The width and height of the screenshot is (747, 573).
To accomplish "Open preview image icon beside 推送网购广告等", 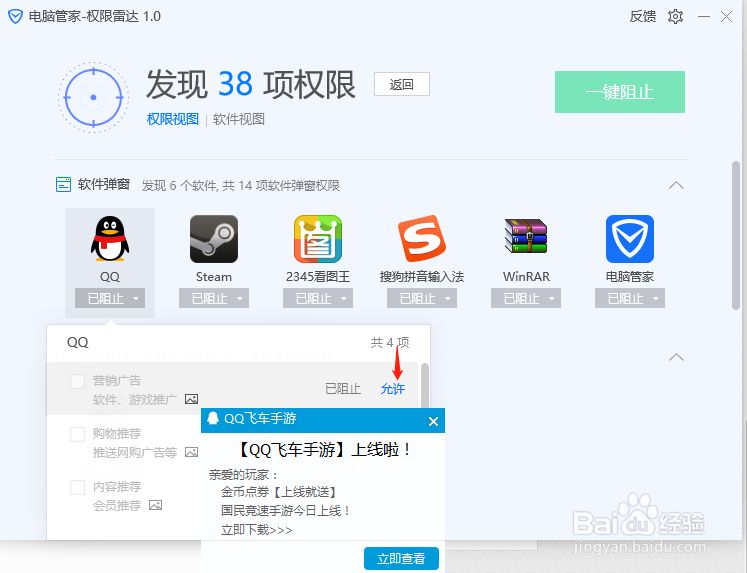I will [192, 452].
